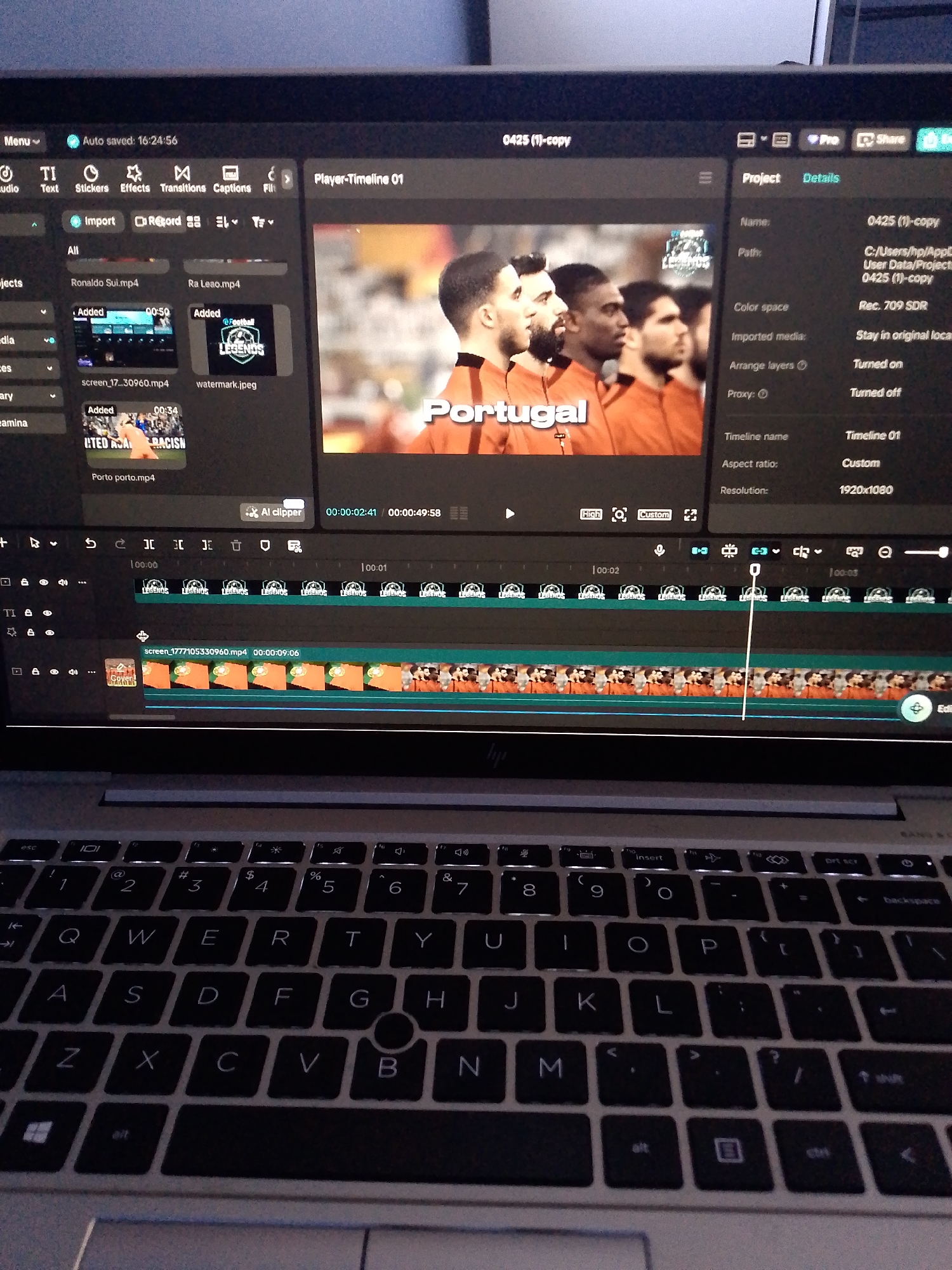The width and height of the screenshot is (952, 1270).
Task: Open fullscreen preview in player
Action: [x=691, y=515]
